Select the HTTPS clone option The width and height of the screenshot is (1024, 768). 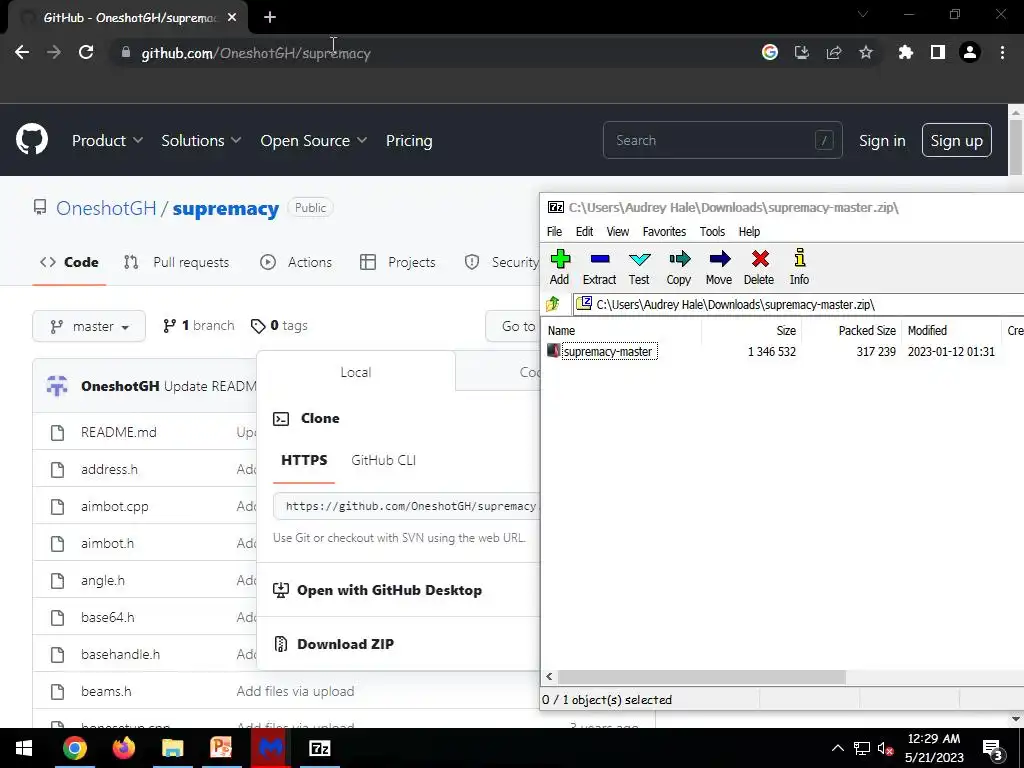(304, 460)
